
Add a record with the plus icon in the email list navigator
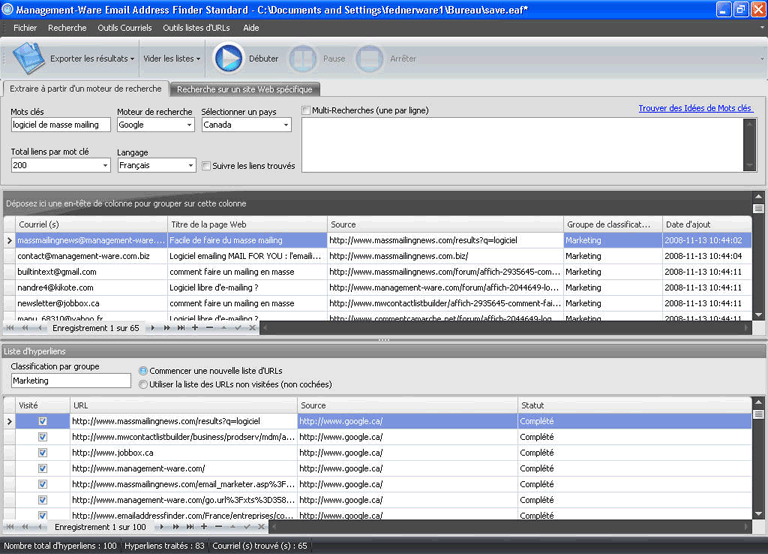pyautogui.click(x=194, y=328)
